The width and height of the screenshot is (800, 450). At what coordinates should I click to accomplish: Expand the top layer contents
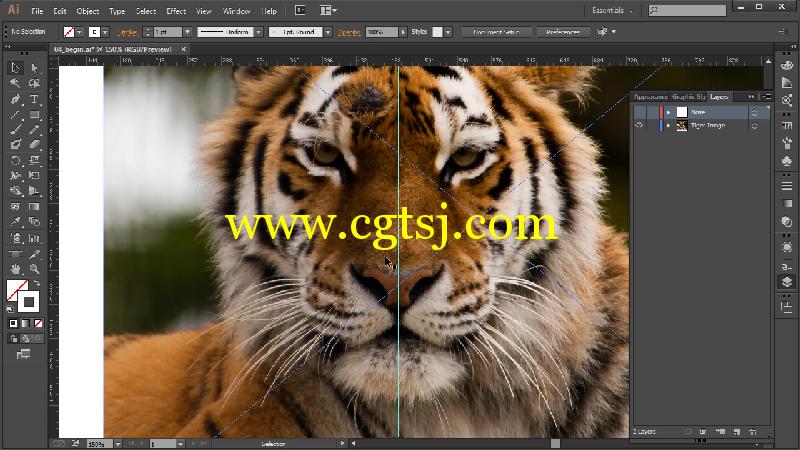668,112
